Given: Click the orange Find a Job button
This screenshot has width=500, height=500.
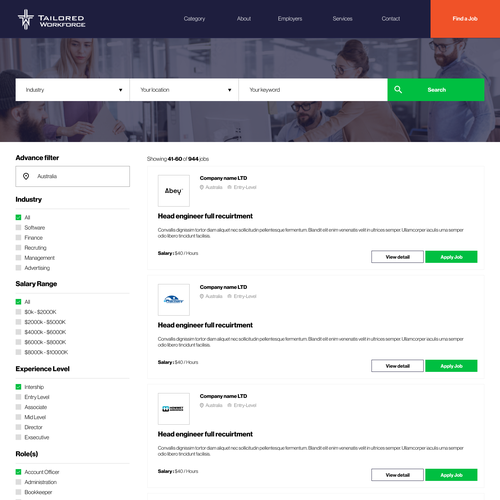Looking at the screenshot, I should 465,19.
